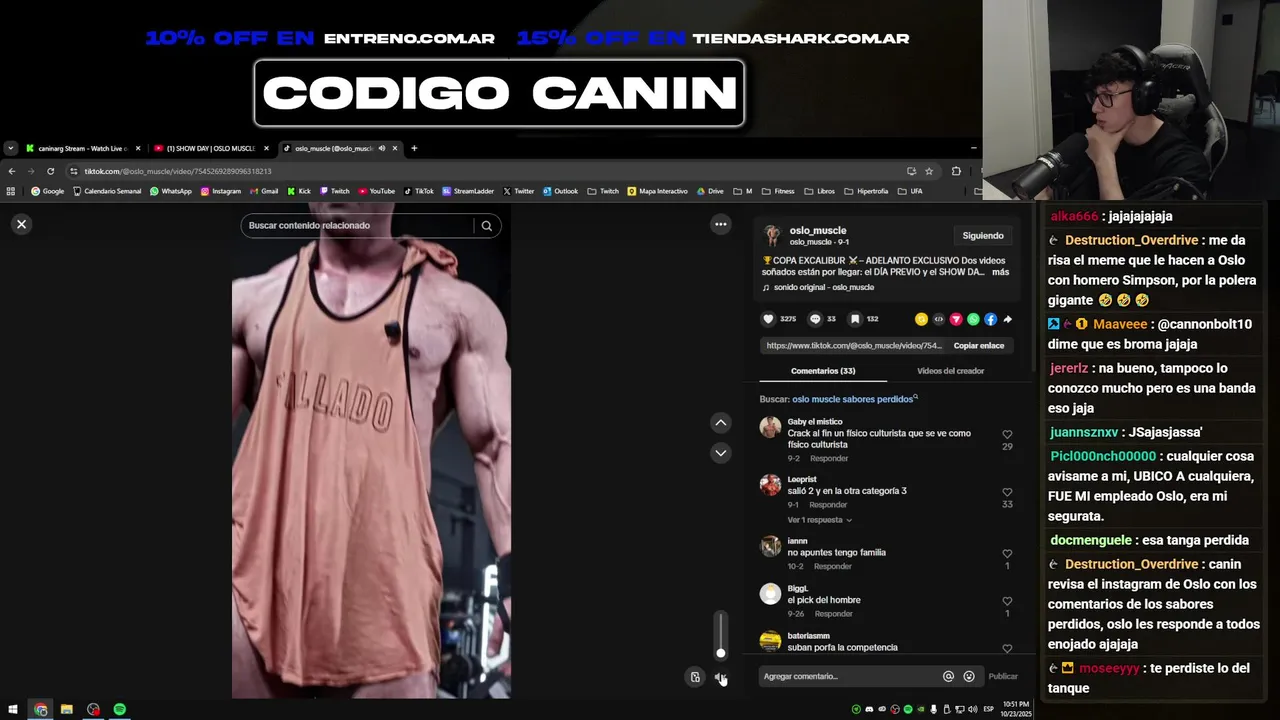This screenshot has width=1280, height=720.
Task: Close the oslo_muscle TikTok browser tab
Action: 395,148
